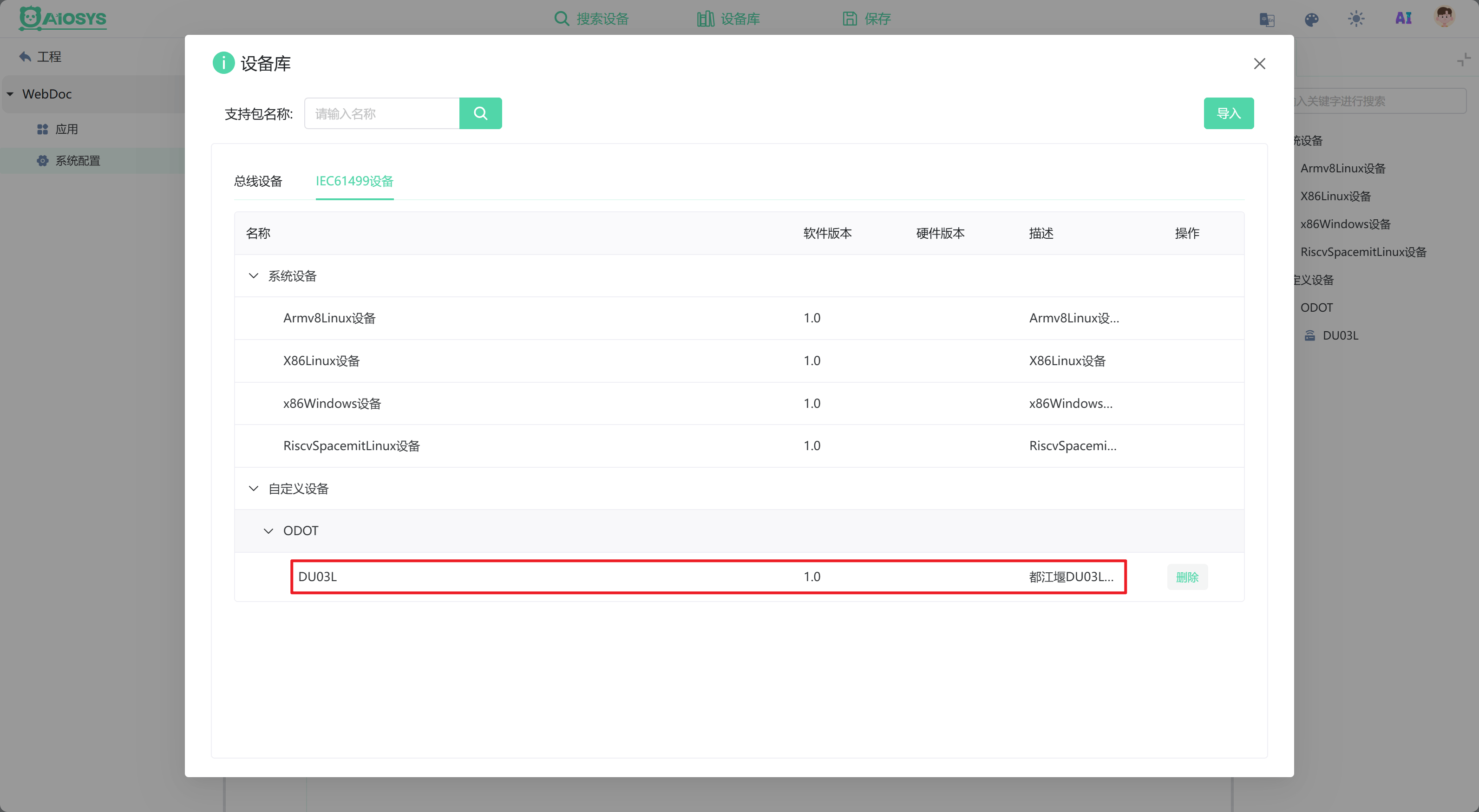Click the green search button in dialog
Image resolution: width=1479 pixels, height=812 pixels.
(481, 113)
